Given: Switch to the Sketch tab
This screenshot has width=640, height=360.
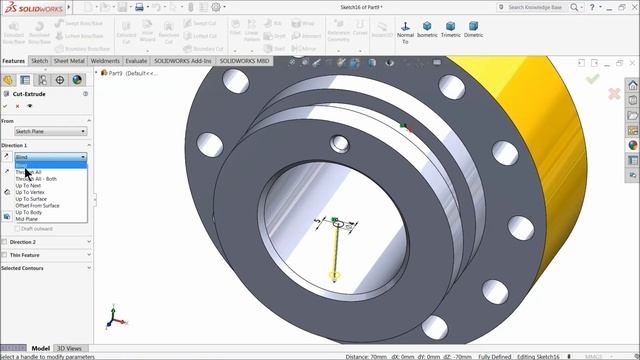Looking at the screenshot, I should pyautogui.click(x=40, y=61).
